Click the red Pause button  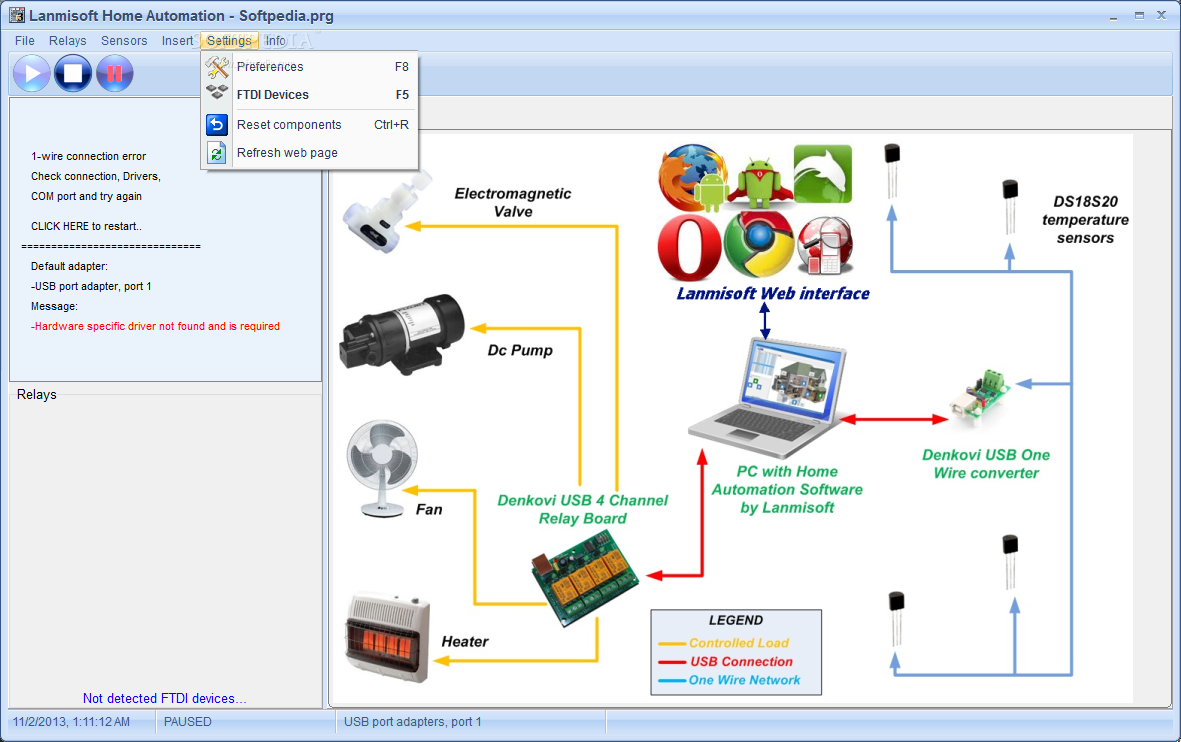(114, 73)
